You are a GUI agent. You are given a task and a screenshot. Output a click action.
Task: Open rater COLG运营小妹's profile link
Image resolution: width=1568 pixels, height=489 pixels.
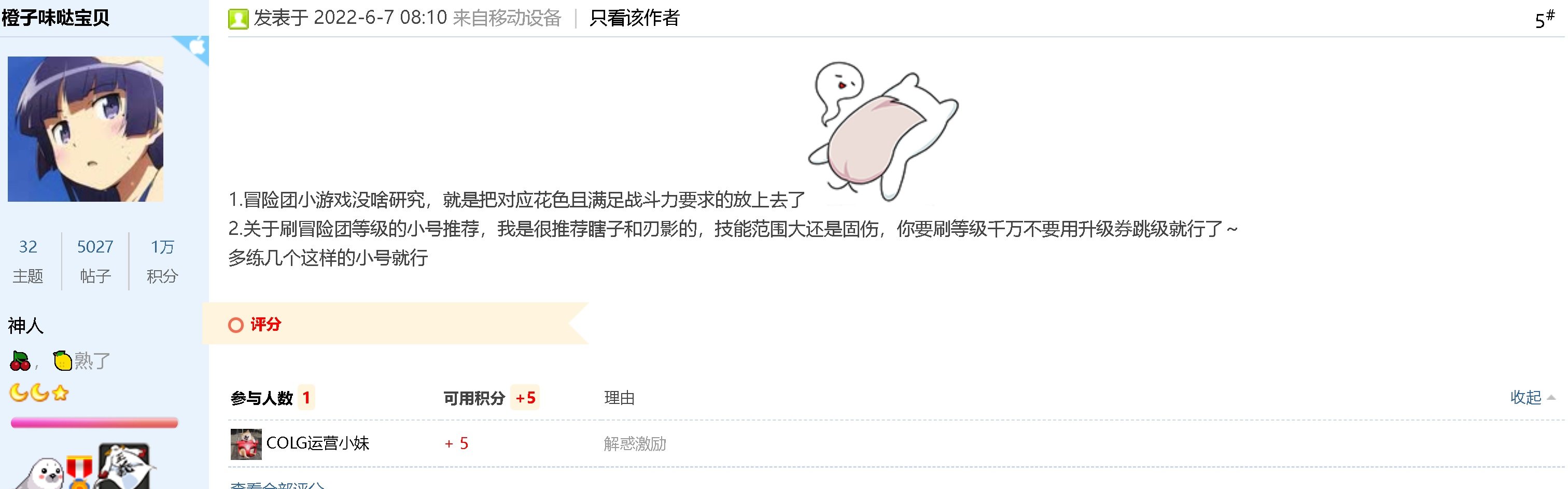pyautogui.click(x=318, y=443)
